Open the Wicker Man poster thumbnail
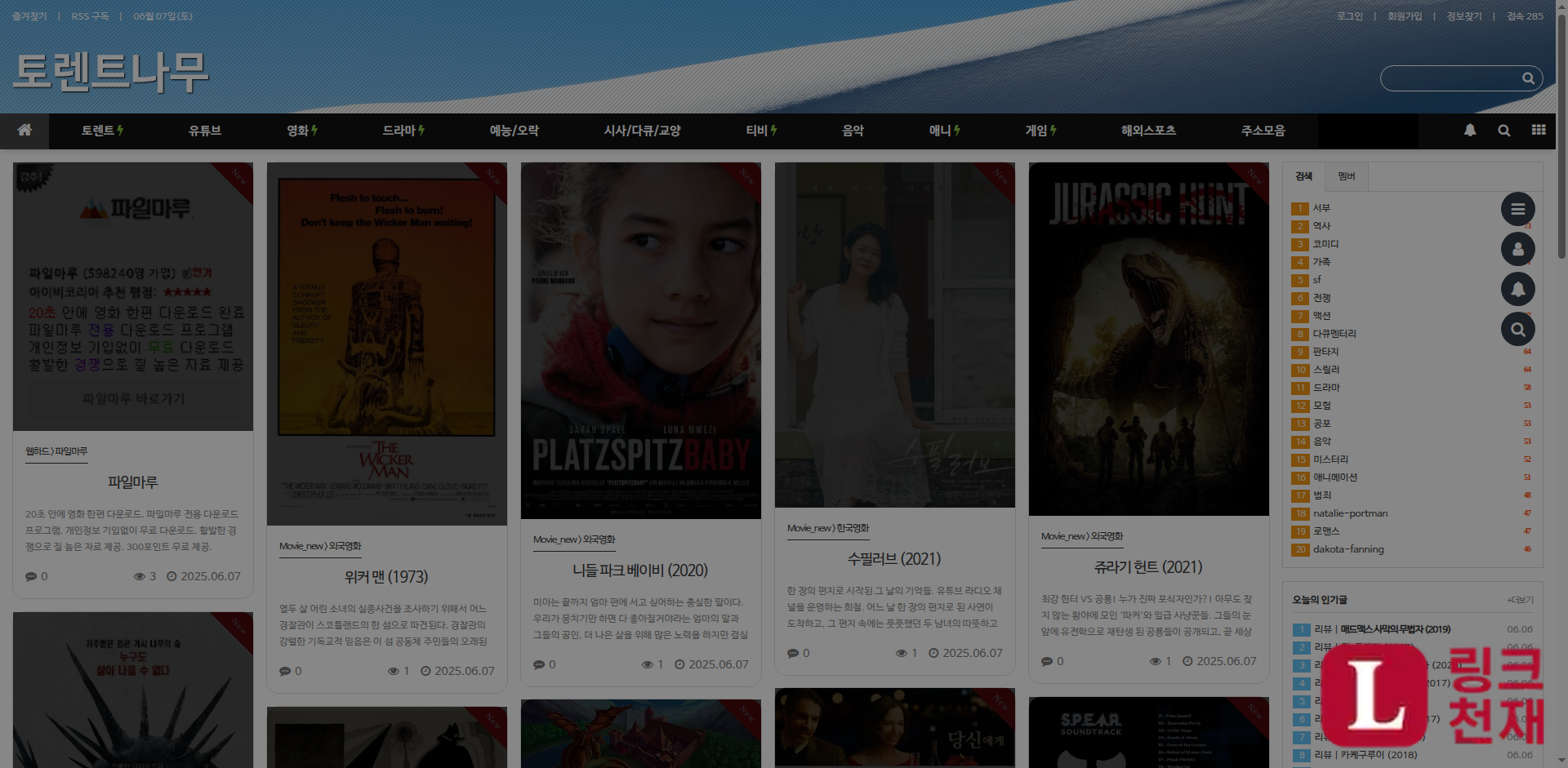The height and width of the screenshot is (768, 1568). point(386,344)
